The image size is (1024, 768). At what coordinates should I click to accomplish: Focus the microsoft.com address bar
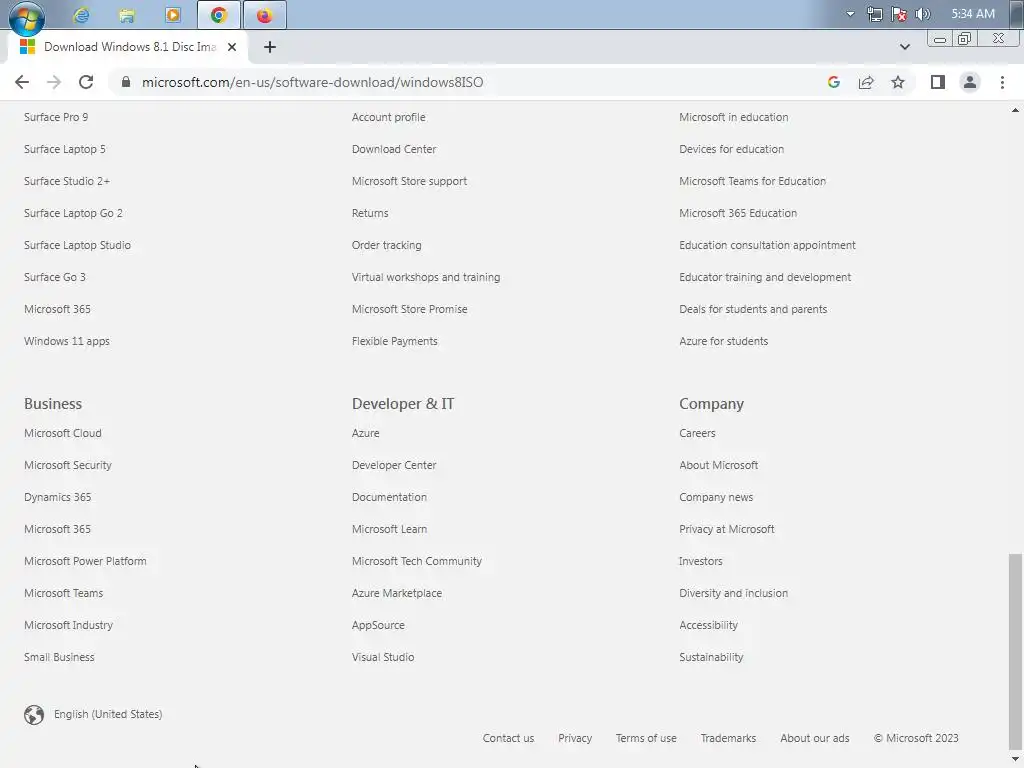(x=312, y=82)
